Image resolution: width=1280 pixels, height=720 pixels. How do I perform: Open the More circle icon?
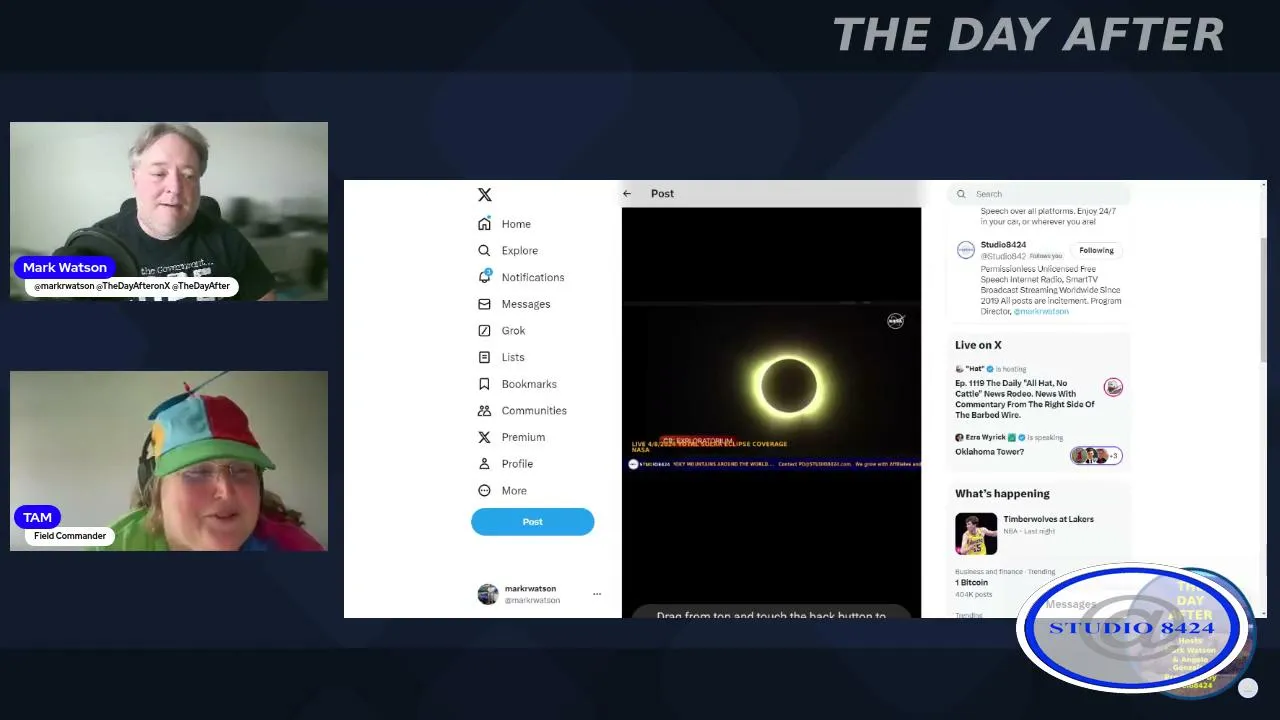484,491
